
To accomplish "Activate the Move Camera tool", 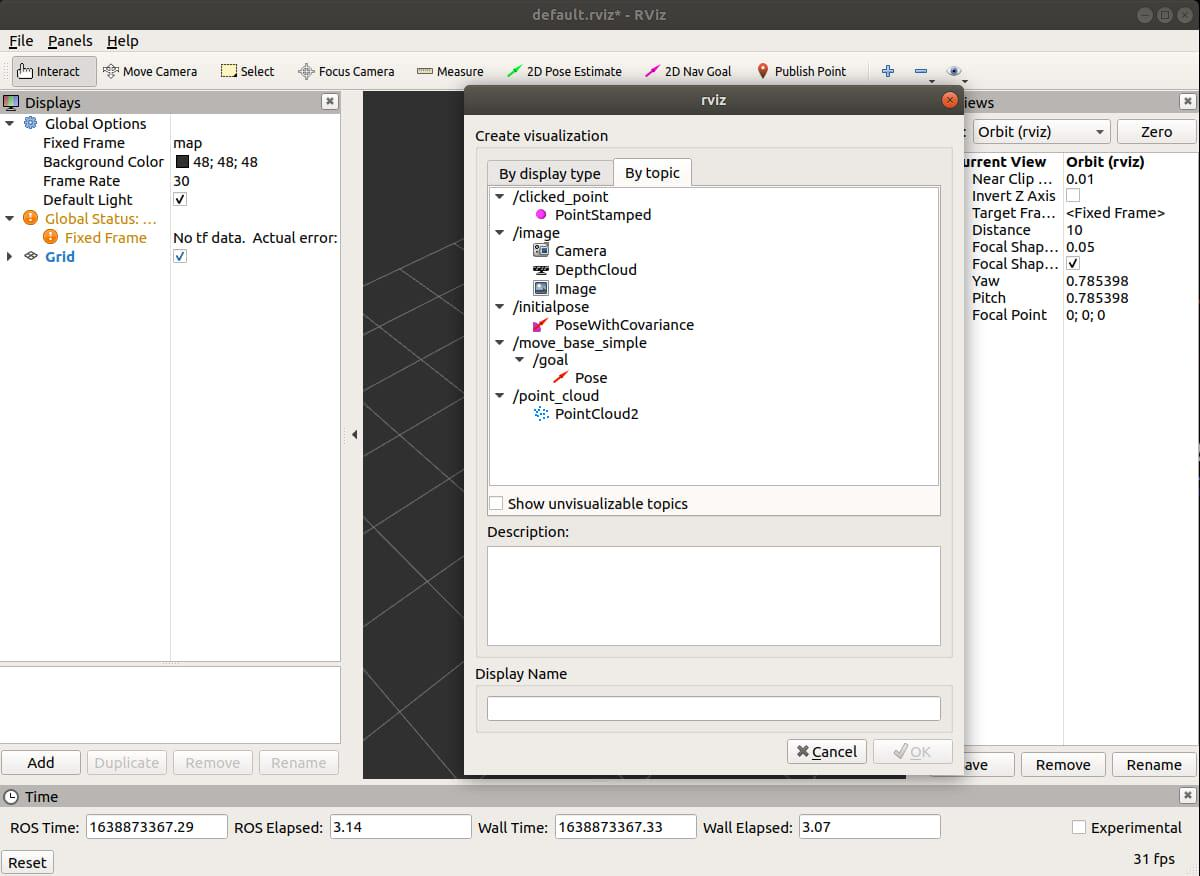I will click(x=150, y=71).
